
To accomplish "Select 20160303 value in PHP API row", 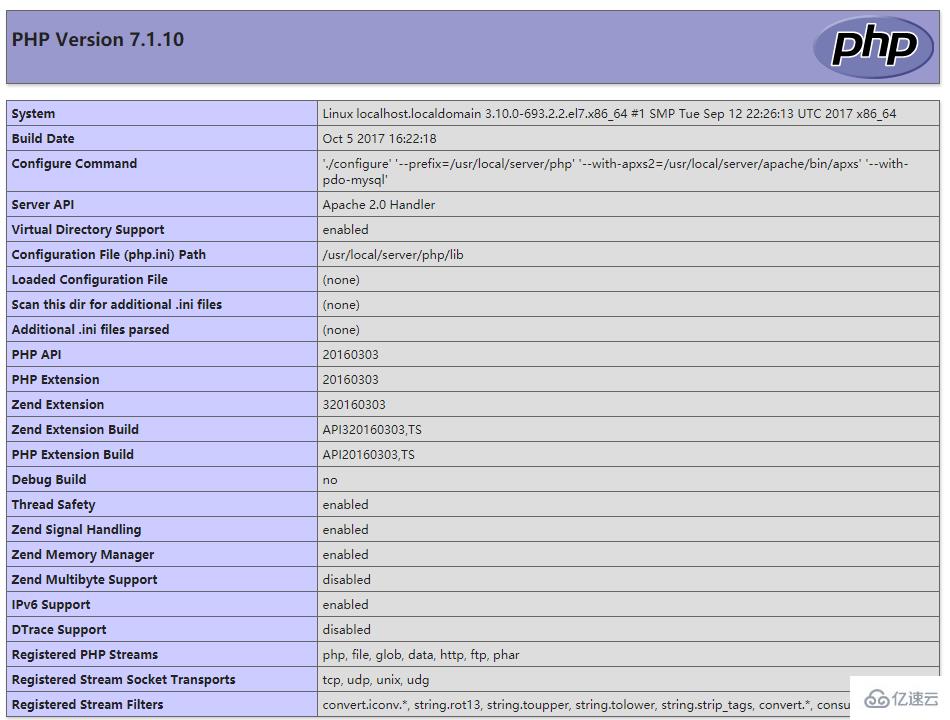I will [350, 354].
